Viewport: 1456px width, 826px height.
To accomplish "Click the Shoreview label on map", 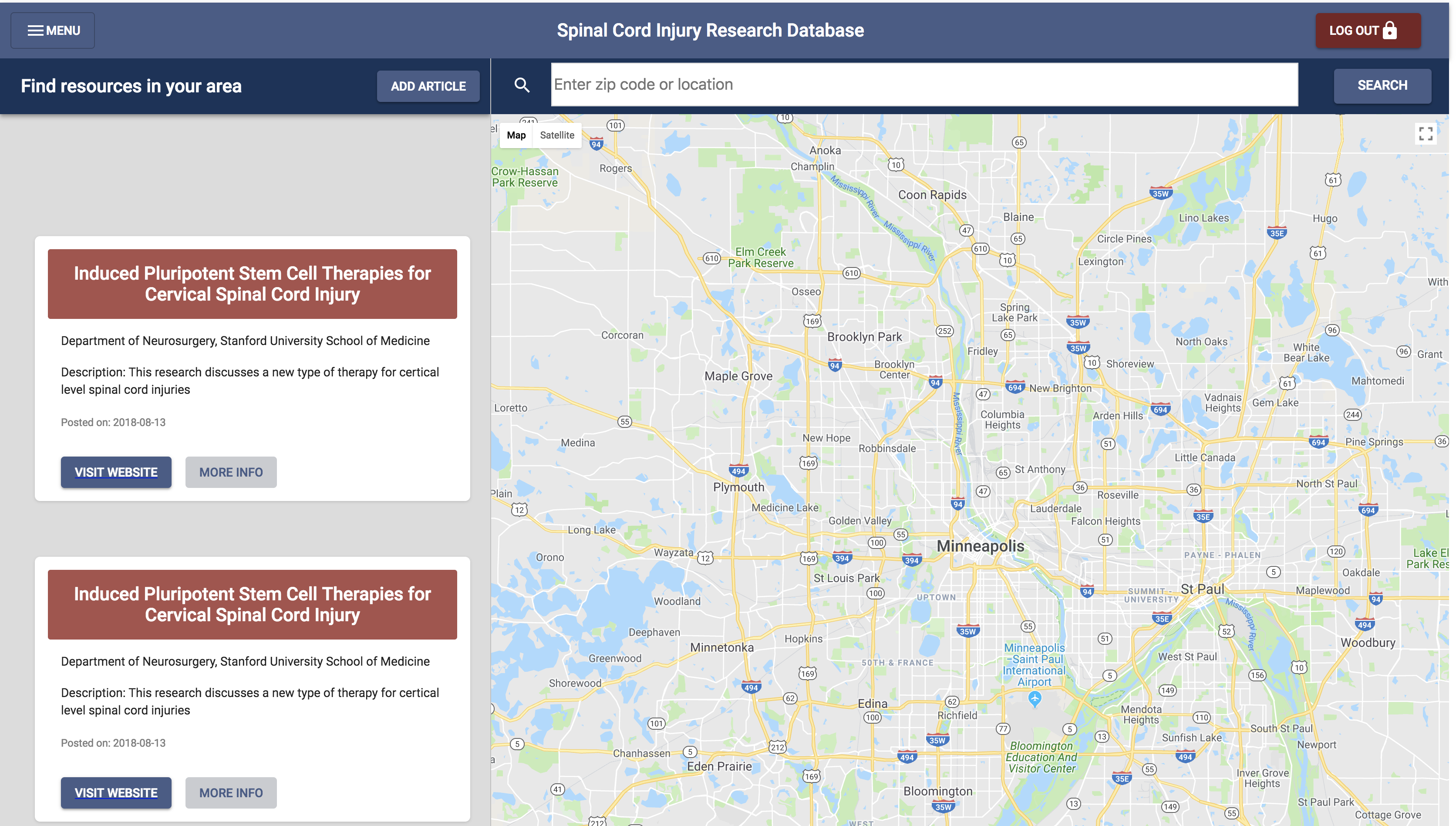I will coord(1129,364).
